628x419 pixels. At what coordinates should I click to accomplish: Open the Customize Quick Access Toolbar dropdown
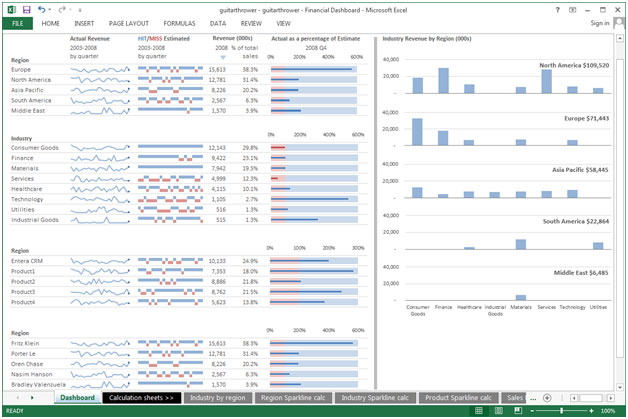[x=80, y=10]
